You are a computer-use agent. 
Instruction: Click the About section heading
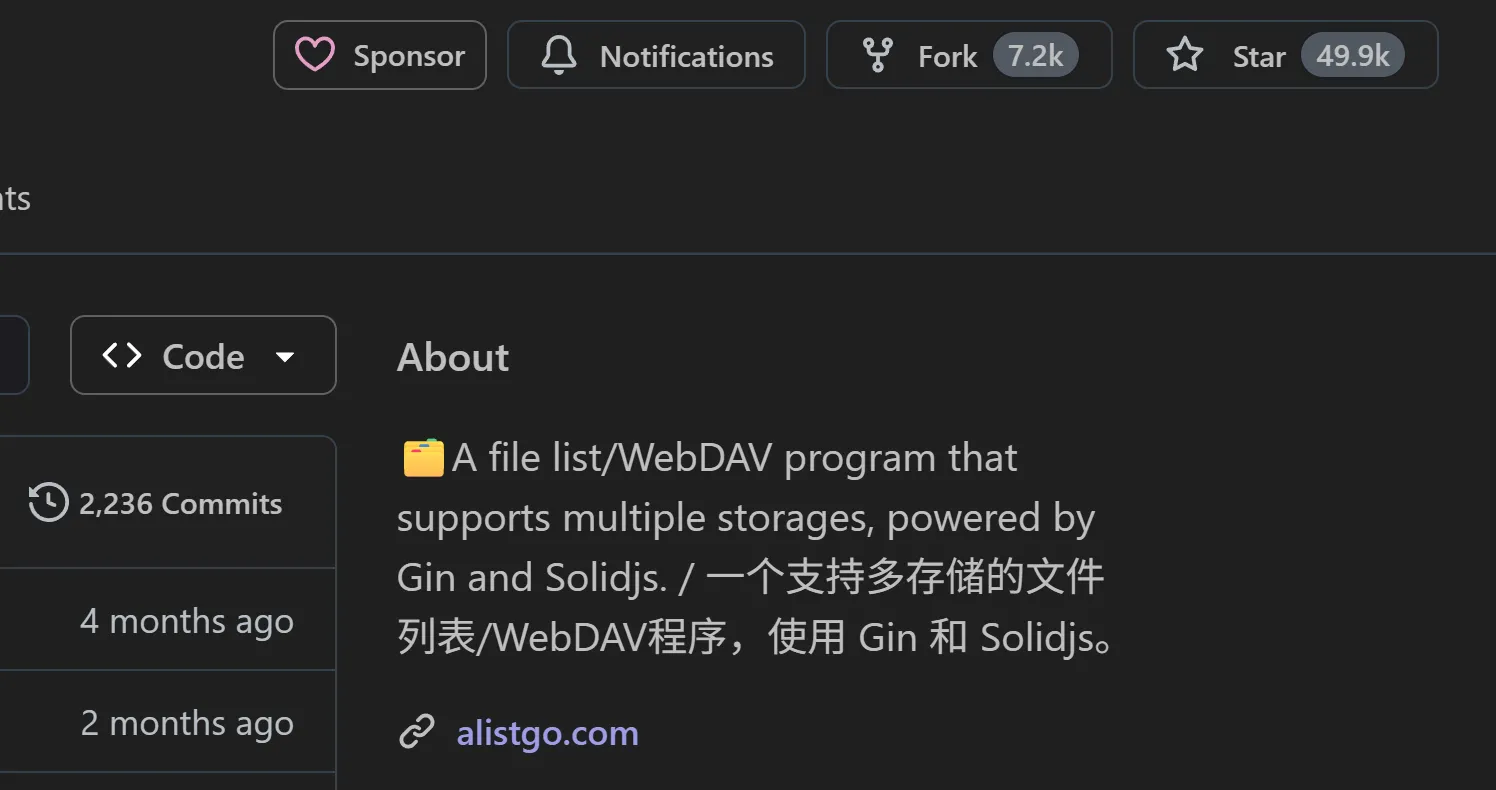[453, 357]
